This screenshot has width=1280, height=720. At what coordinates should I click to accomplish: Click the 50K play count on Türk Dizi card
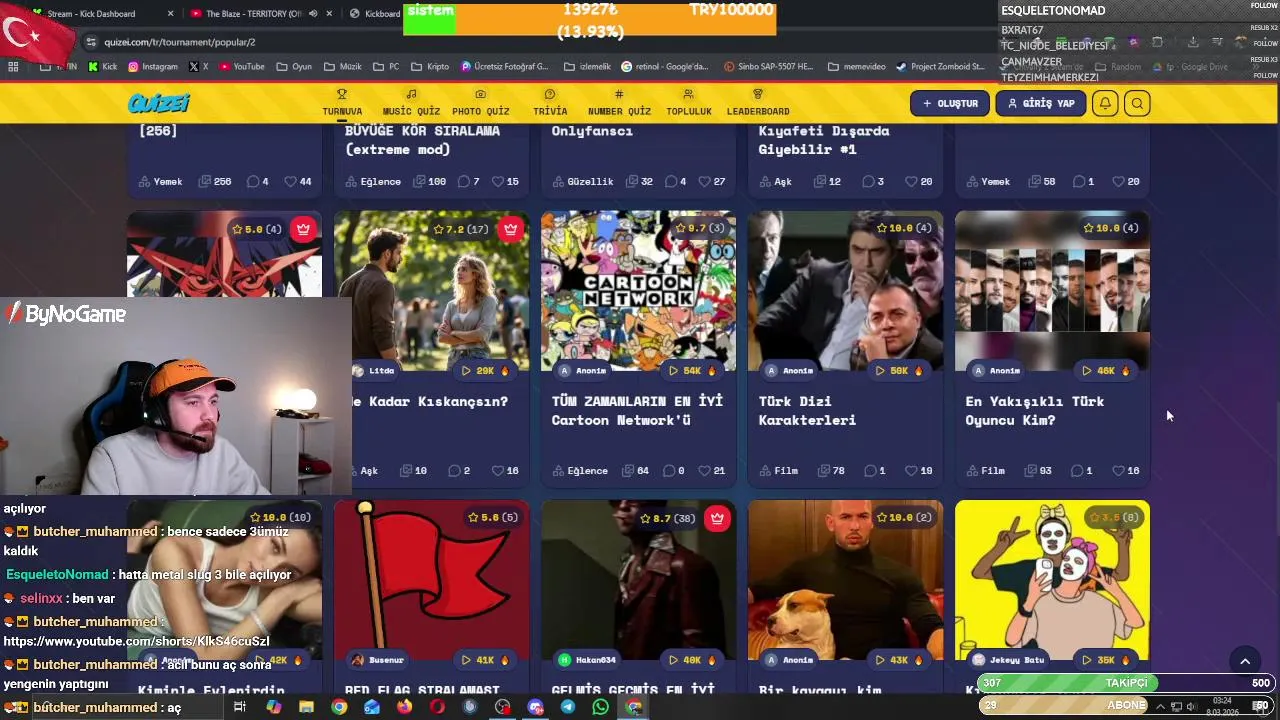tap(899, 370)
